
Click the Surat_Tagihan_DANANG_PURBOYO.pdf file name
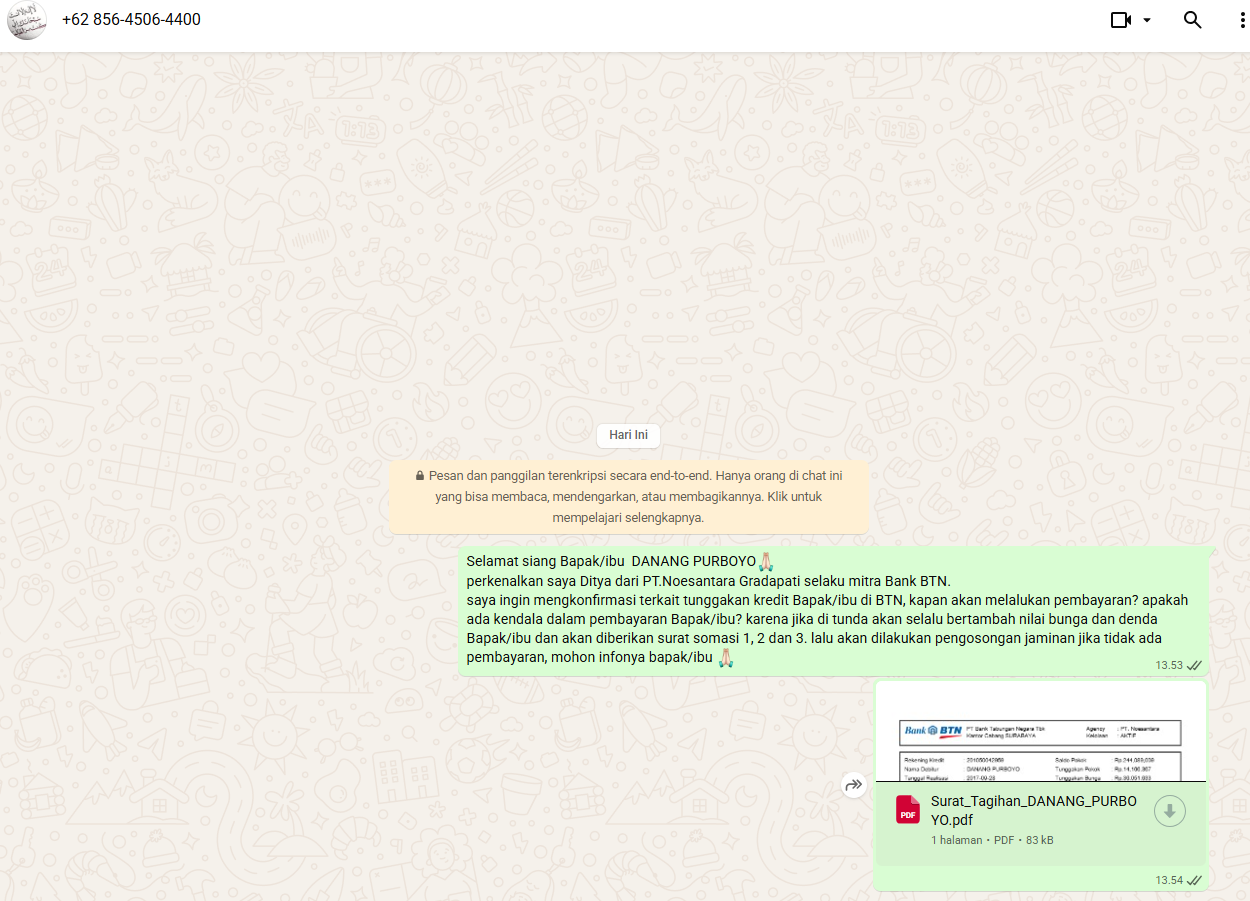point(1033,810)
